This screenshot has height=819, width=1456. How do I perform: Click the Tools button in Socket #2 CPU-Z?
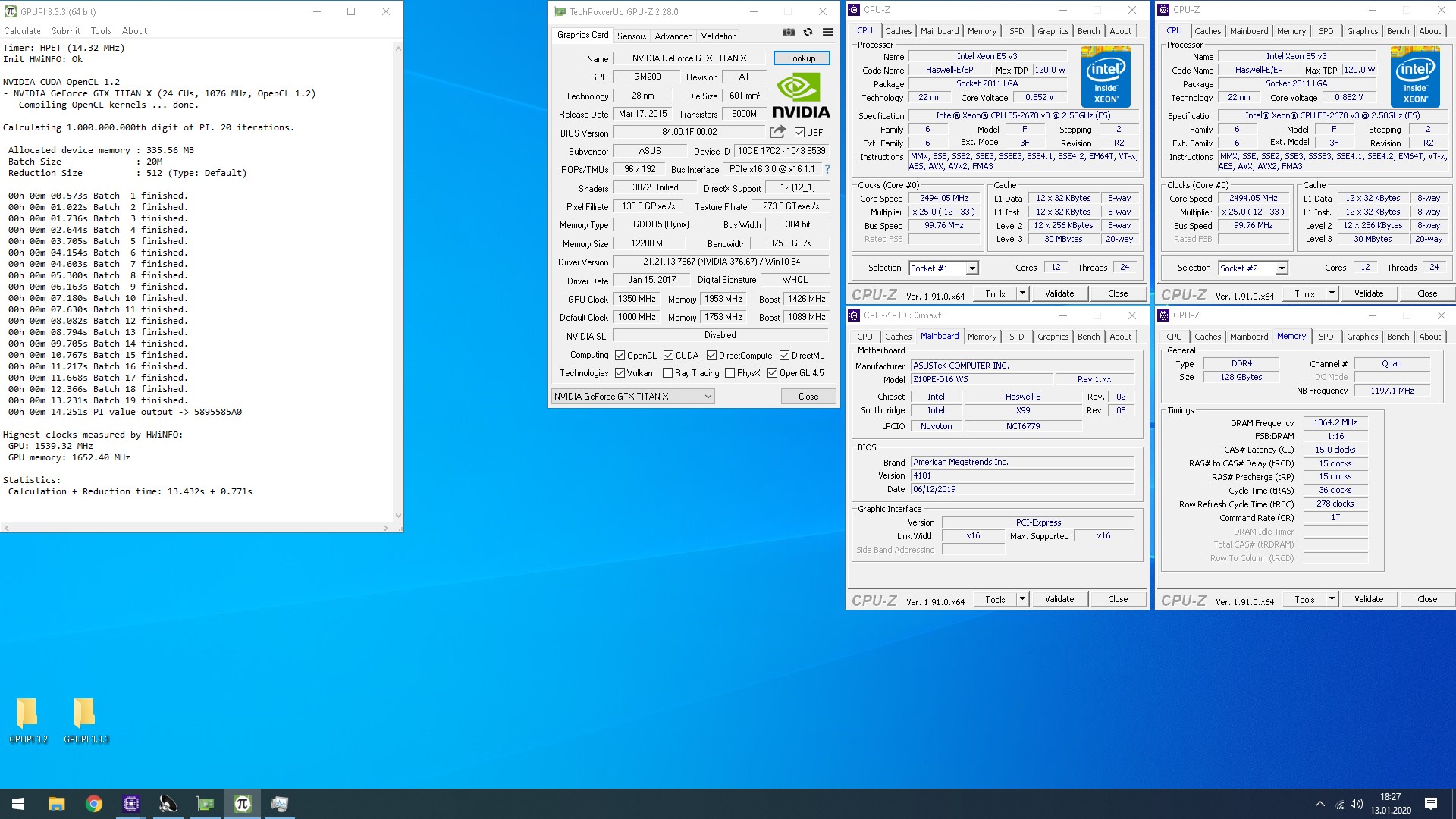(1304, 293)
